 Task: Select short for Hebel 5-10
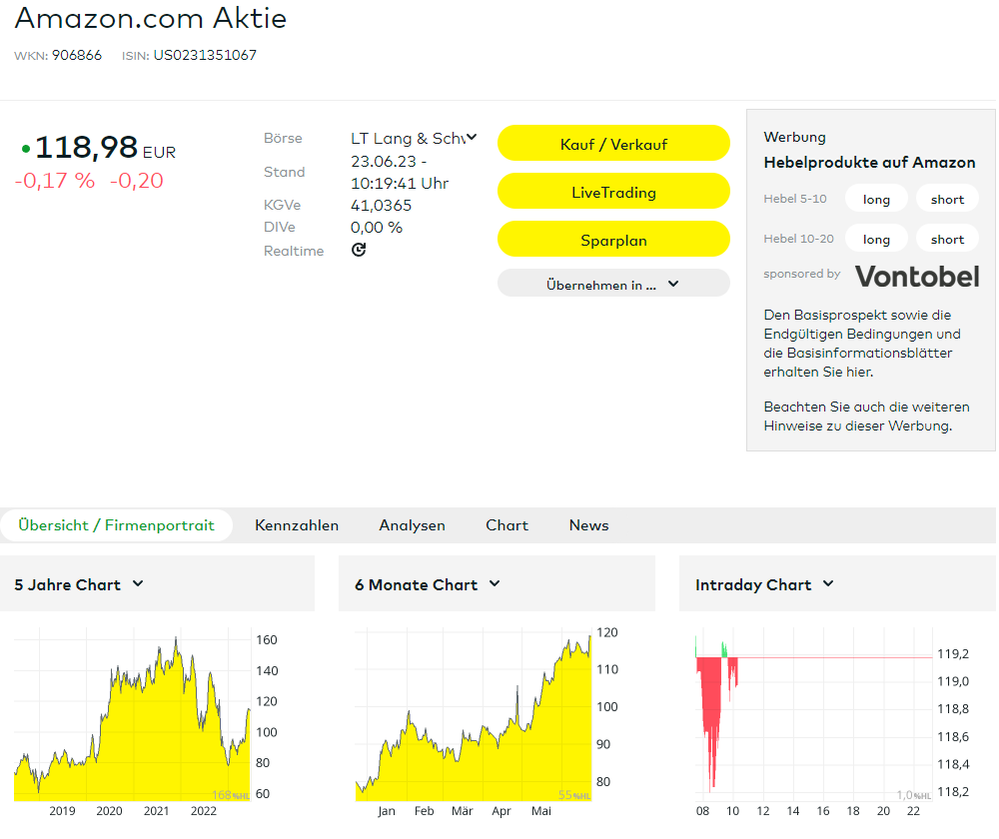coord(947,199)
